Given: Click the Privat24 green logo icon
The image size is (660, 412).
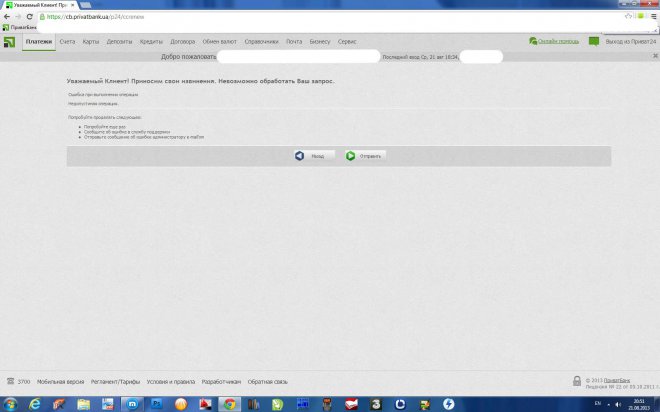Looking at the screenshot, I should 10,42.
